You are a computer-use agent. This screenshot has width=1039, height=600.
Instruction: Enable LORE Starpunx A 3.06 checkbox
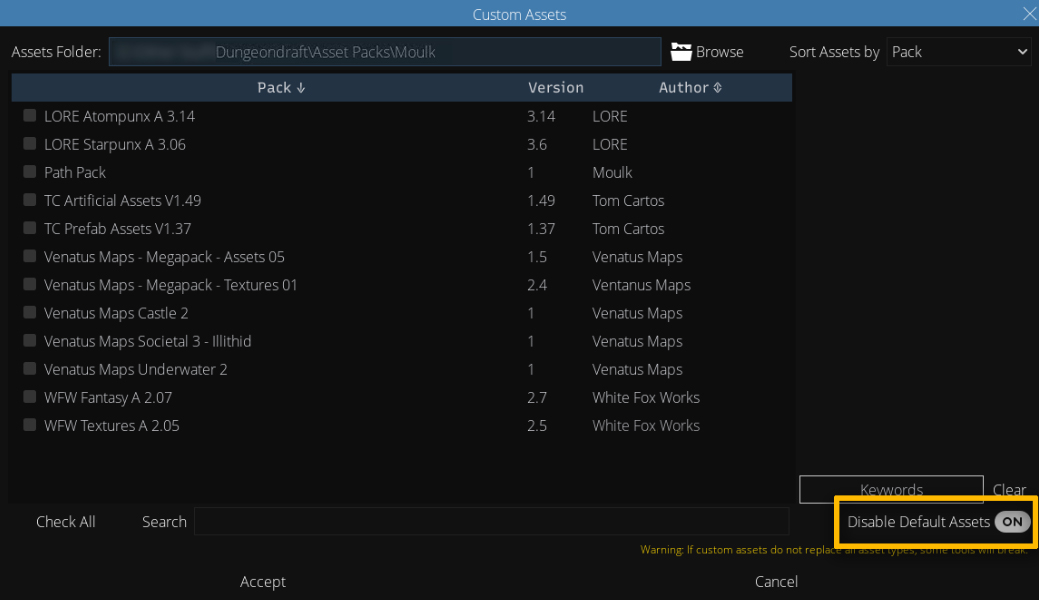click(30, 144)
